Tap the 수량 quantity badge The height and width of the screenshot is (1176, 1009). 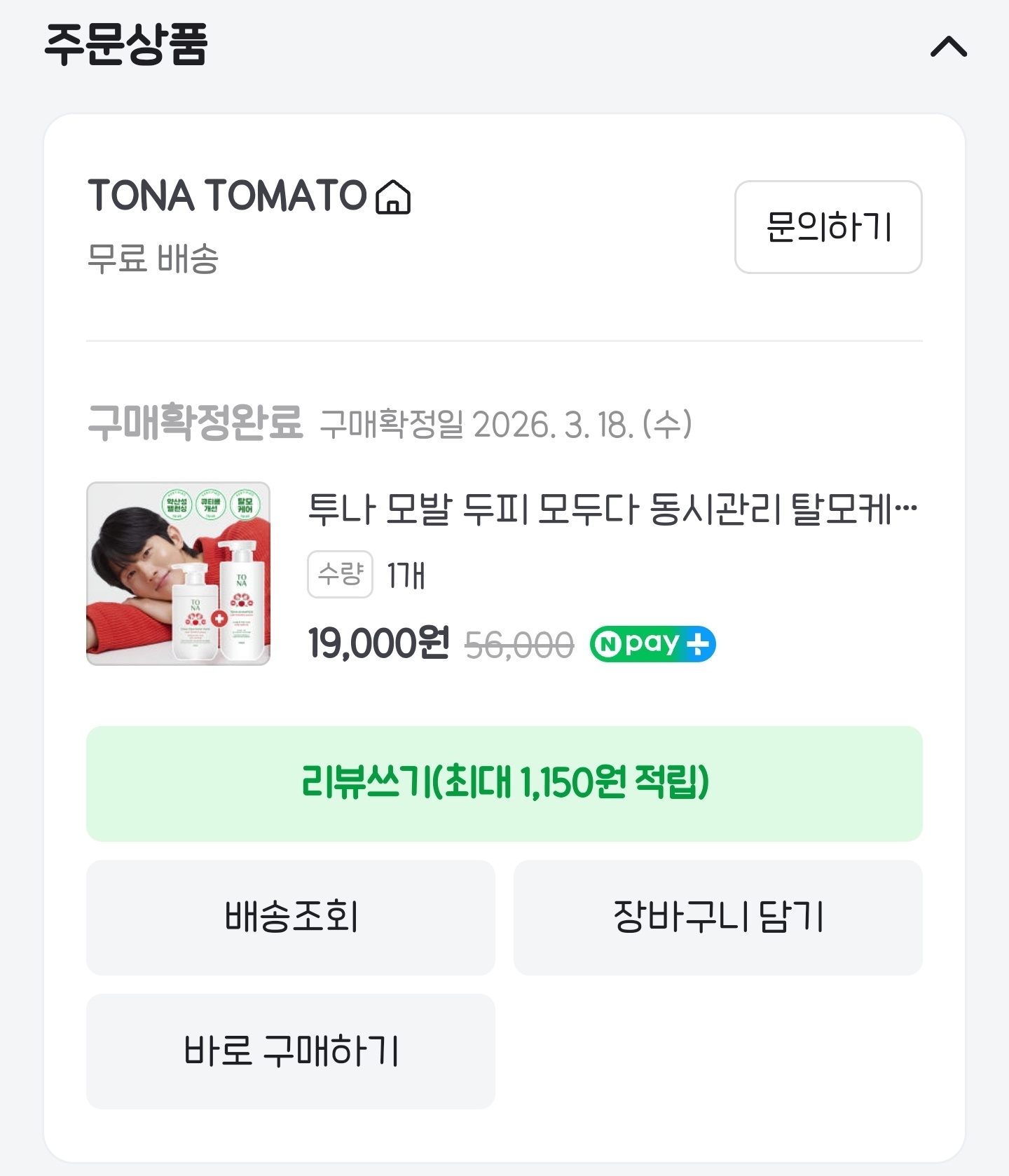340,575
